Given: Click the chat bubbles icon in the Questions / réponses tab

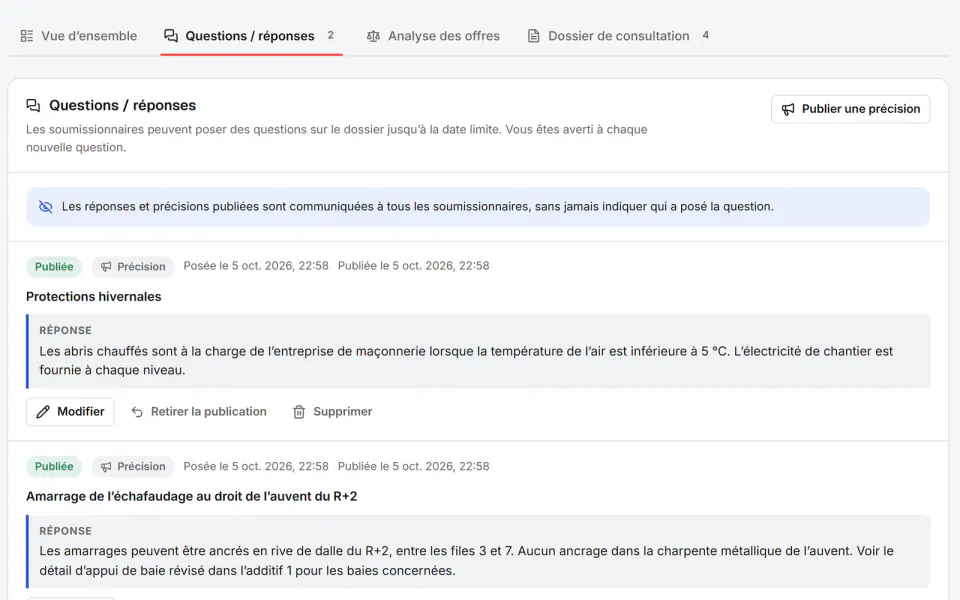Looking at the screenshot, I should coord(171,36).
